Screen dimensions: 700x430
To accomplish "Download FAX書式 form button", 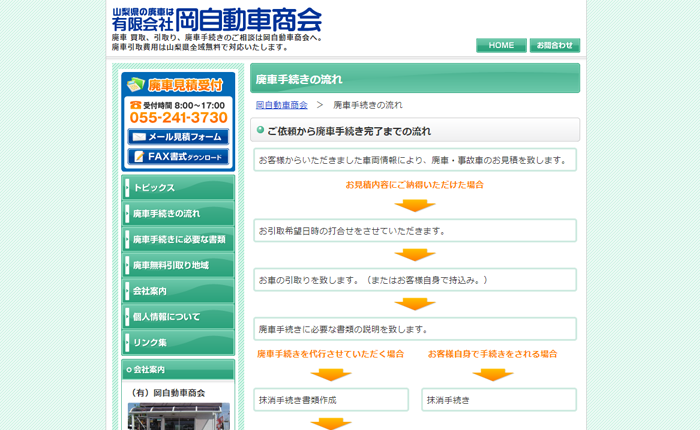I will (x=178, y=157).
